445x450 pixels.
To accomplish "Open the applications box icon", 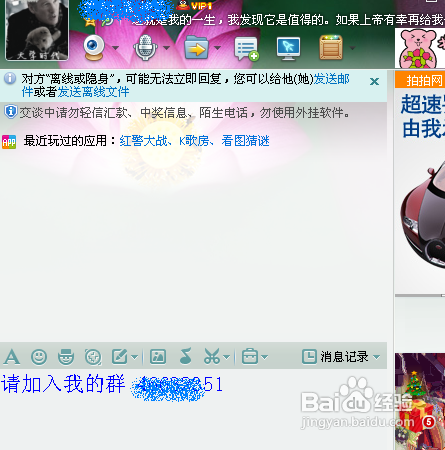I will 331,47.
